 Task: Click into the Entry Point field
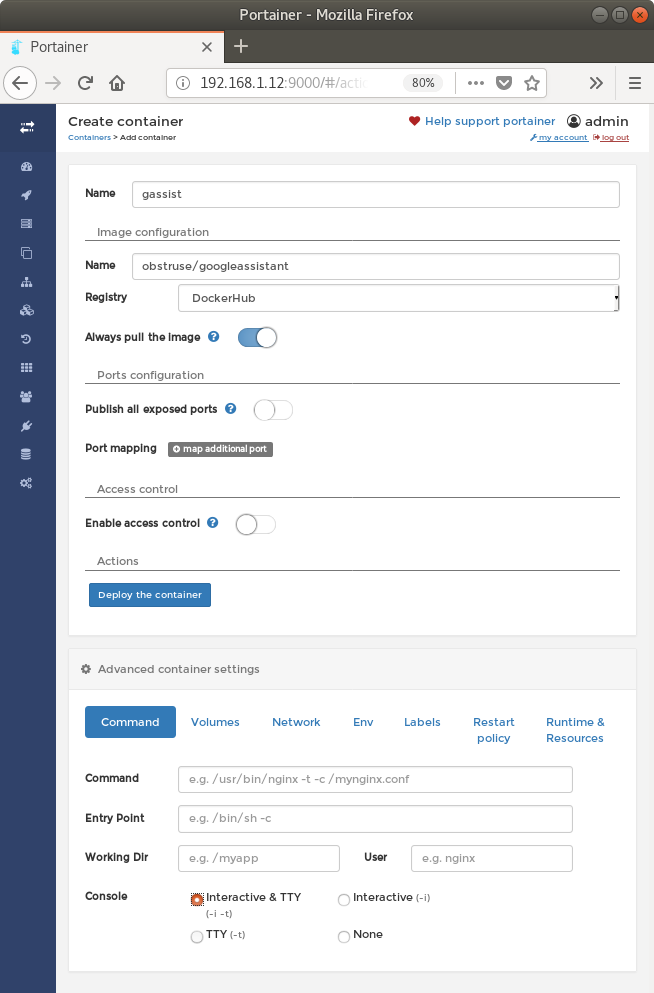(375, 818)
